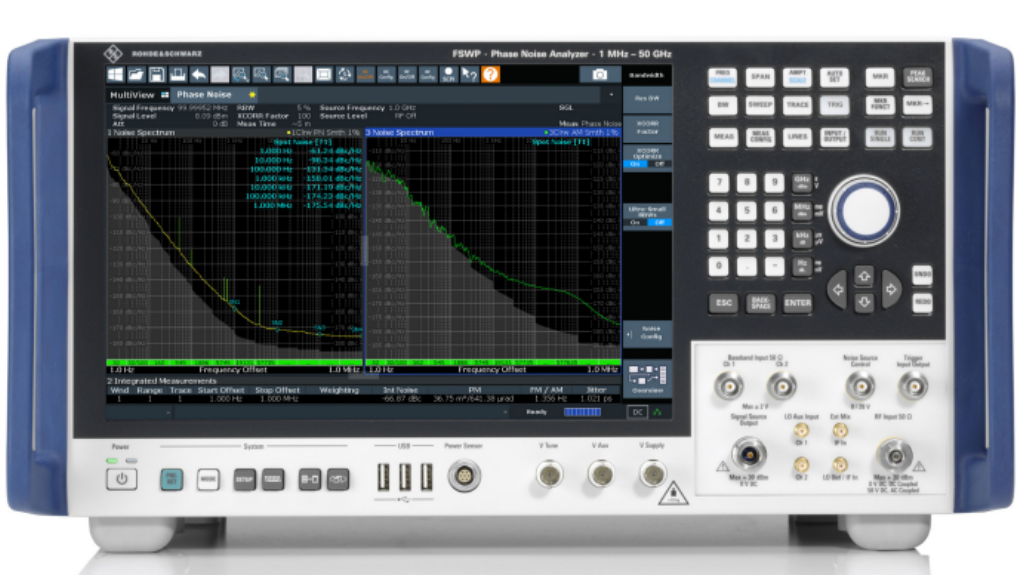The image size is (1022, 588).
Task: Click the UNDO hardware key
Action: pyautogui.click(x=922, y=274)
